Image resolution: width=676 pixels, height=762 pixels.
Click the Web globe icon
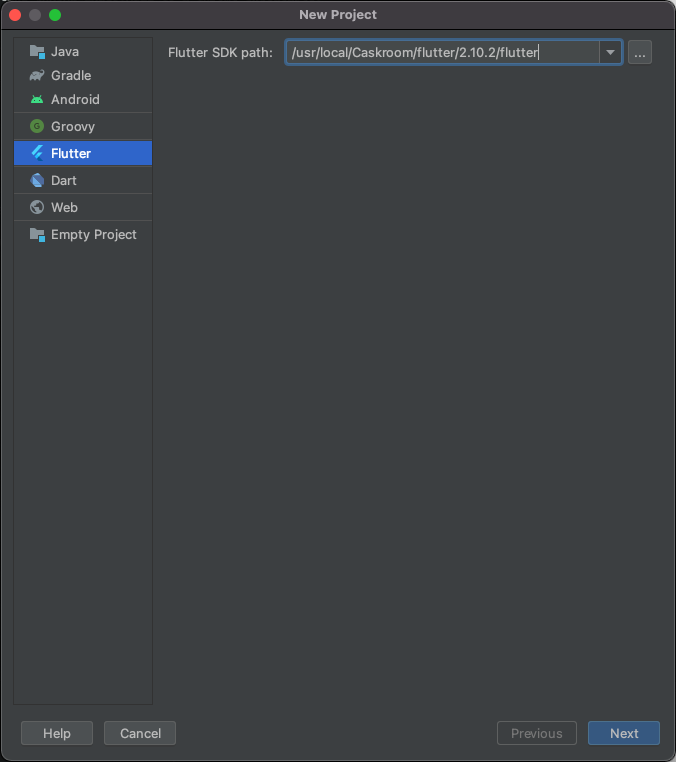37,208
